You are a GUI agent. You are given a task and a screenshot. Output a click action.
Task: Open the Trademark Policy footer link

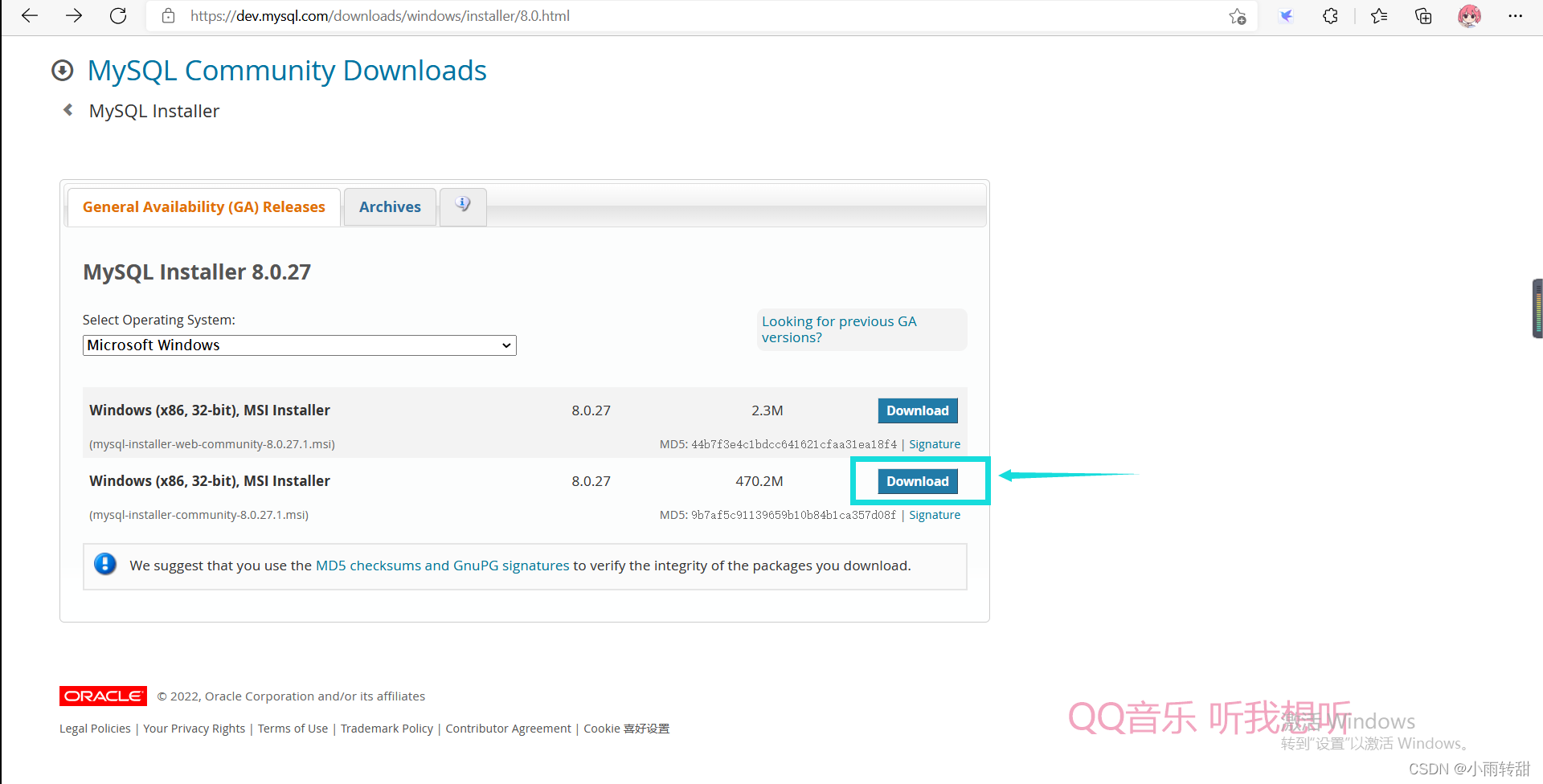(x=387, y=729)
